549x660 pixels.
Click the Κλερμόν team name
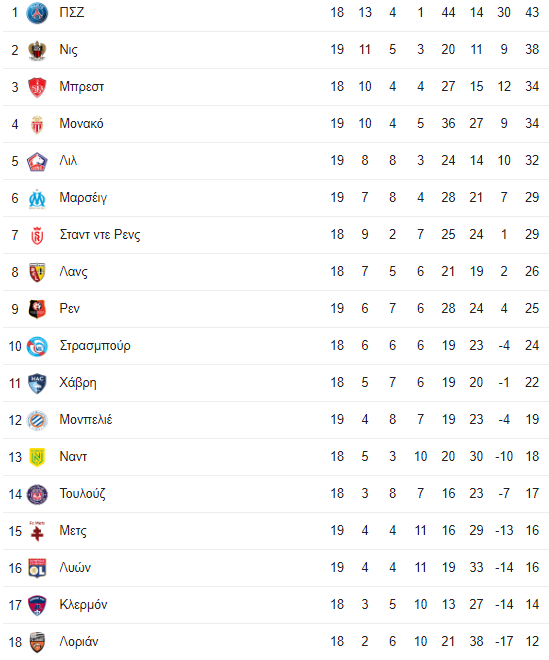pyautogui.click(x=83, y=604)
